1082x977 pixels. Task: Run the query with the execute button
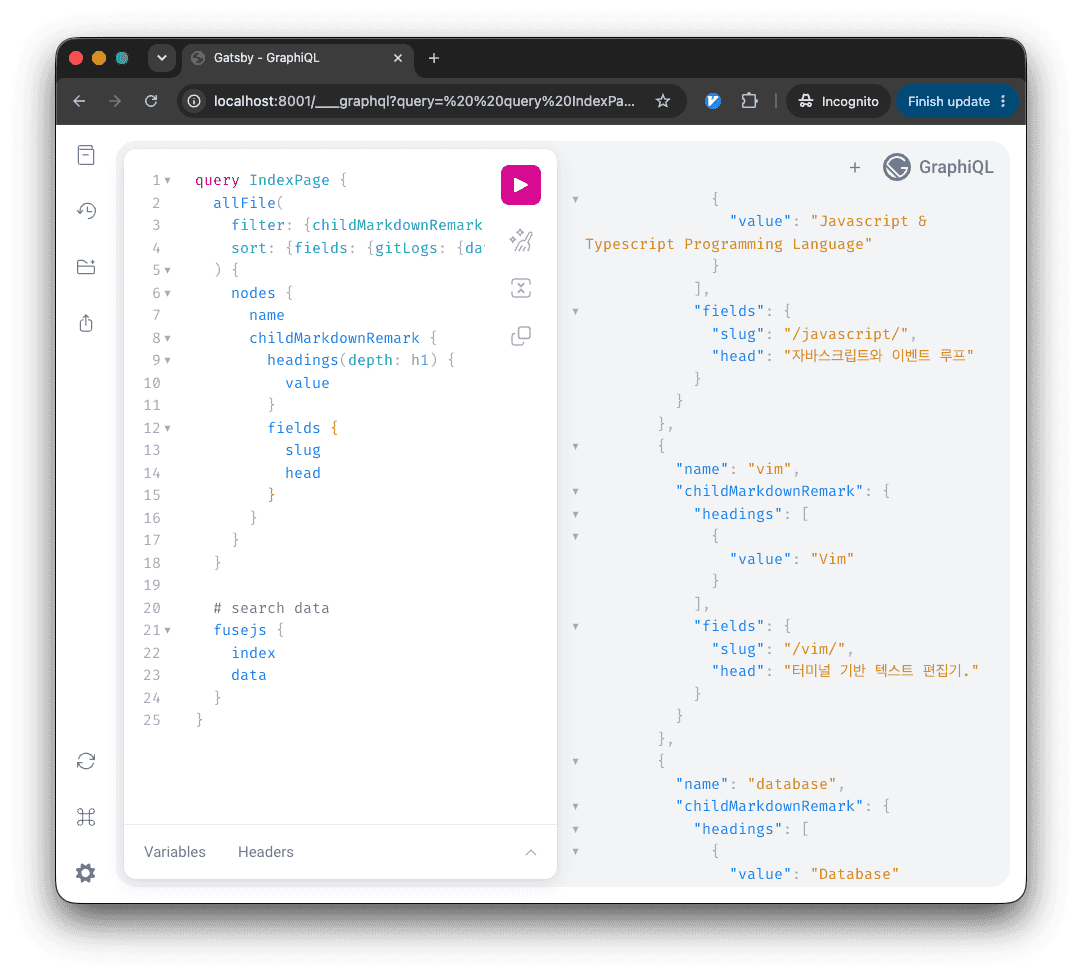(520, 185)
